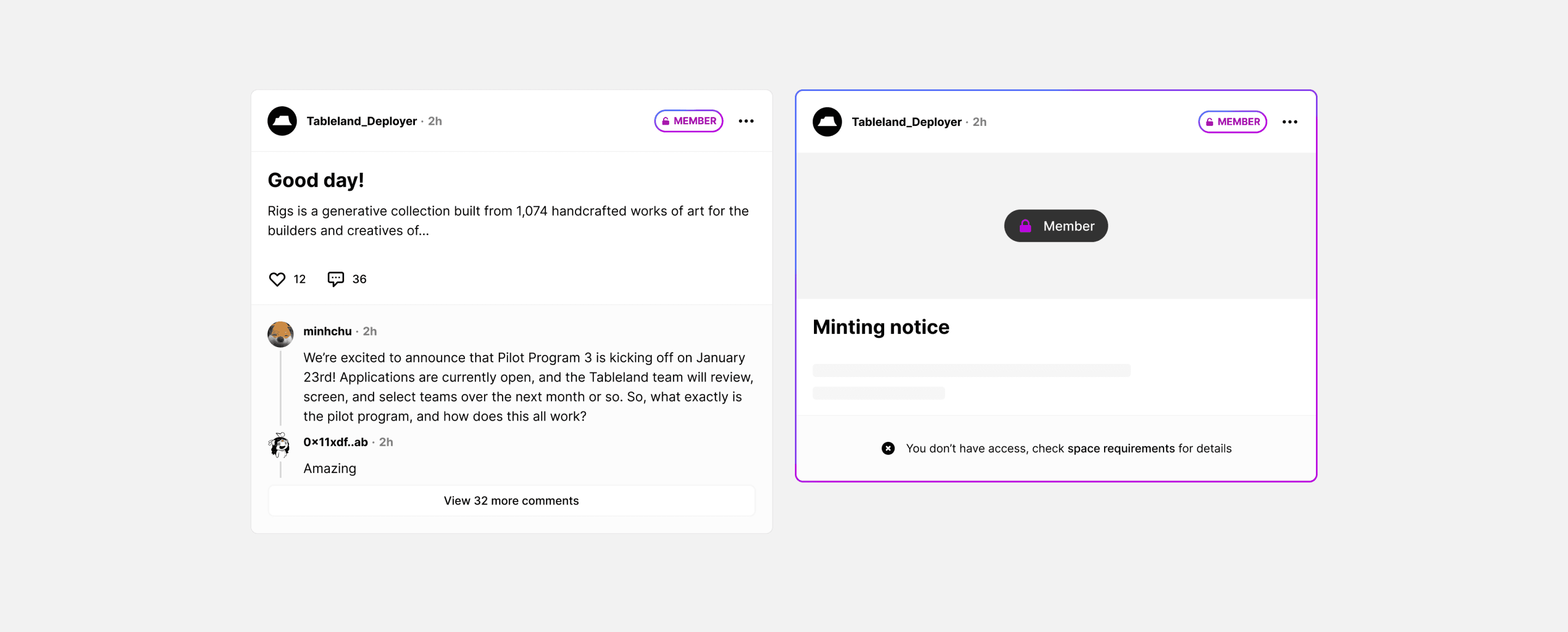Click the dark Member button over the locked media
The image size is (1568, 632).
1056,225
